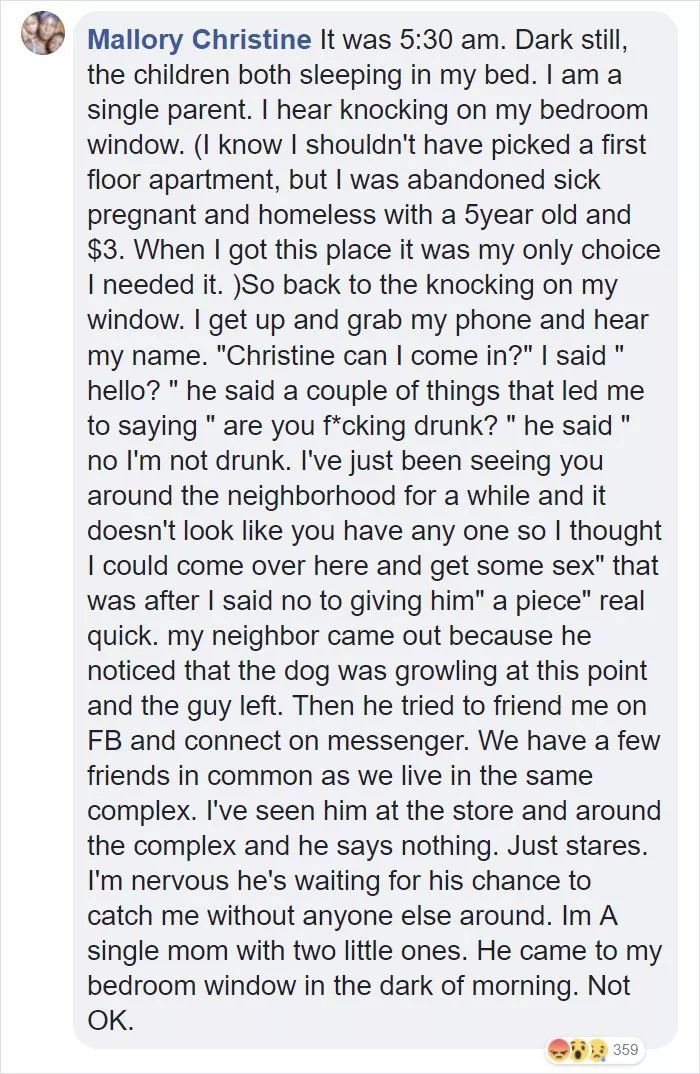The height and width of the screenshot is (1074, 700).
Task: View who reacted with the crying face
Action: click(x=599, y=1049)
